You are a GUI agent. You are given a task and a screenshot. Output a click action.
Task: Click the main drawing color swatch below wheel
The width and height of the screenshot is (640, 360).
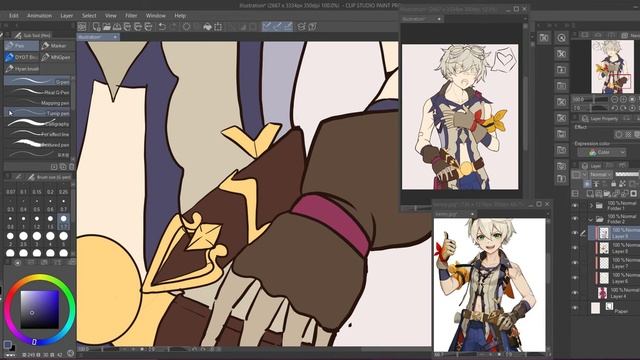click(x=7, y=344)
